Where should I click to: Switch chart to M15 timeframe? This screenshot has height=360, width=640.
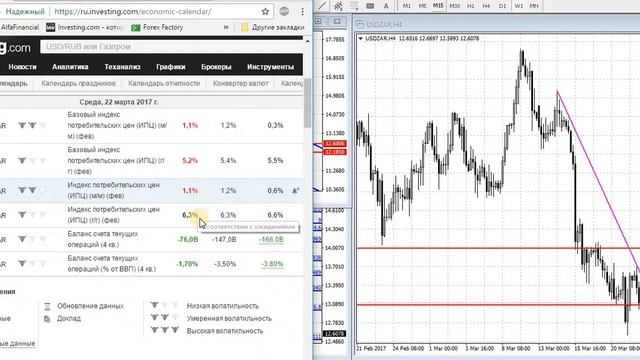pos(438,6)
